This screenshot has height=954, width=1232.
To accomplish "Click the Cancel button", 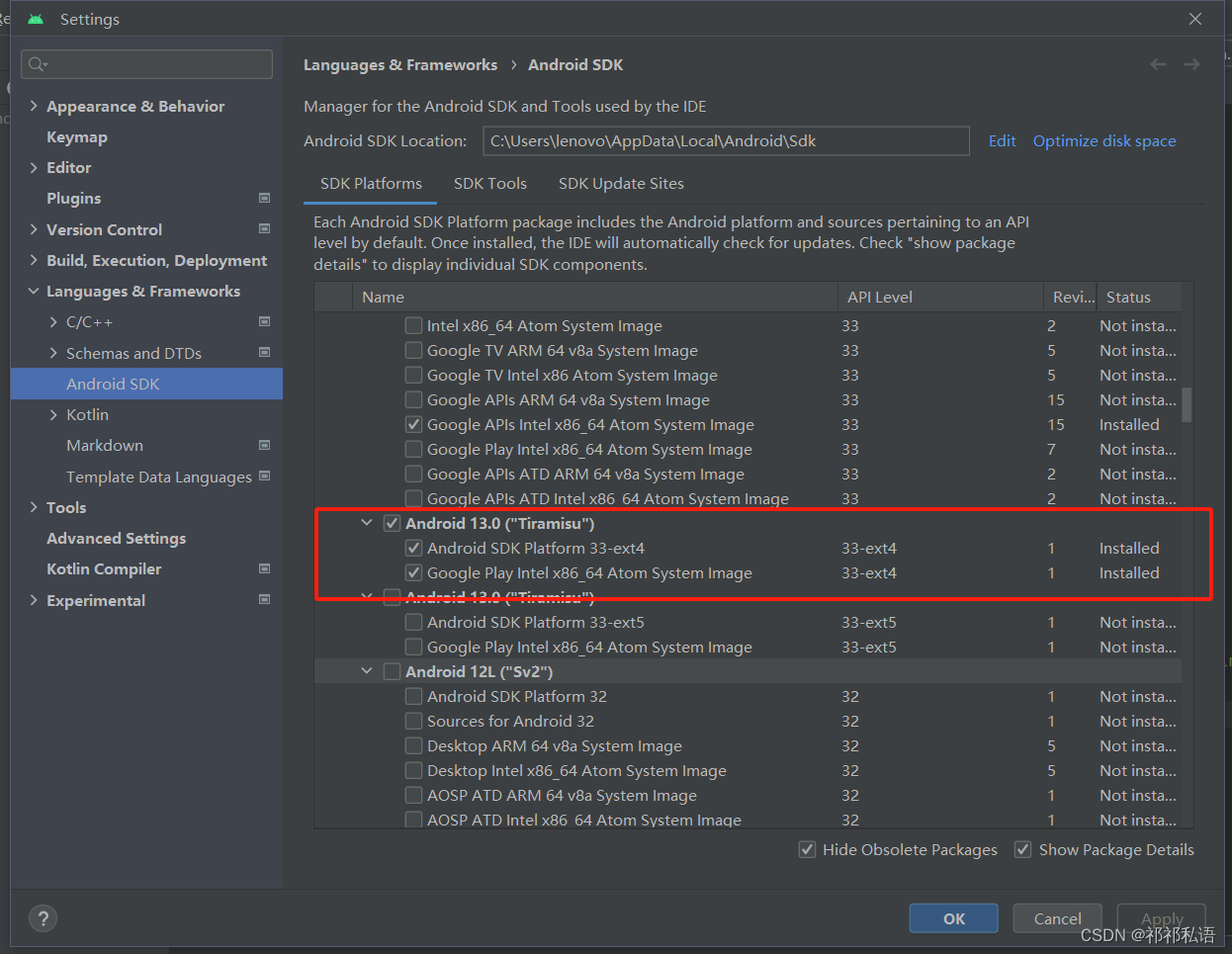I will click(x=1058, y=918).
